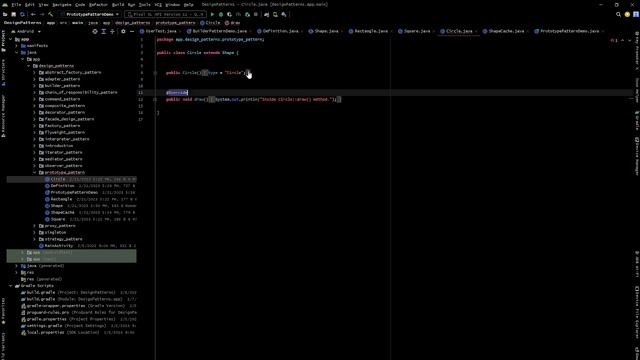The image size is (640, 360).
Task: Click Collapse All icon in Project panel
Action: coord(112,31)
